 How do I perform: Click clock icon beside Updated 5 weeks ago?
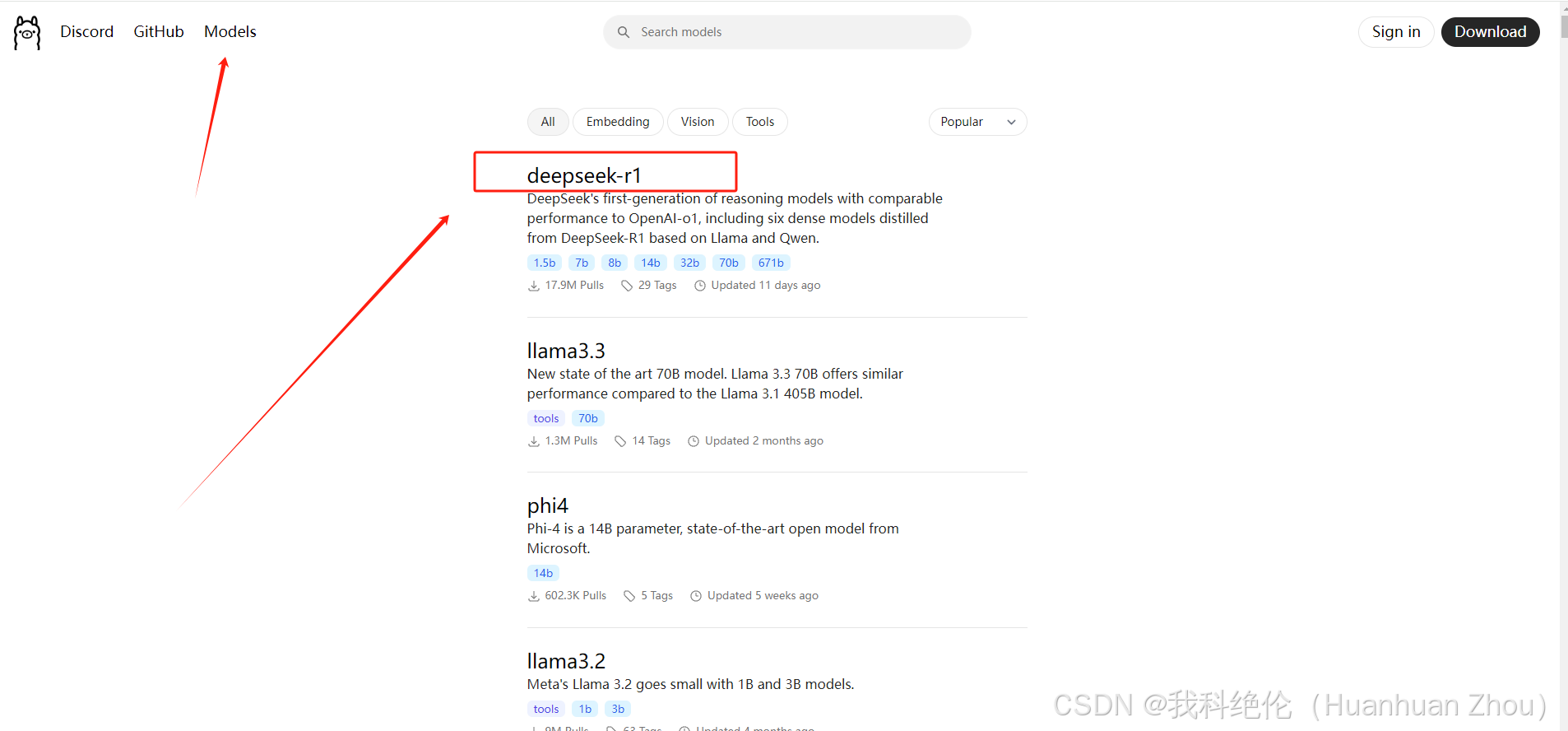[696, 596]
